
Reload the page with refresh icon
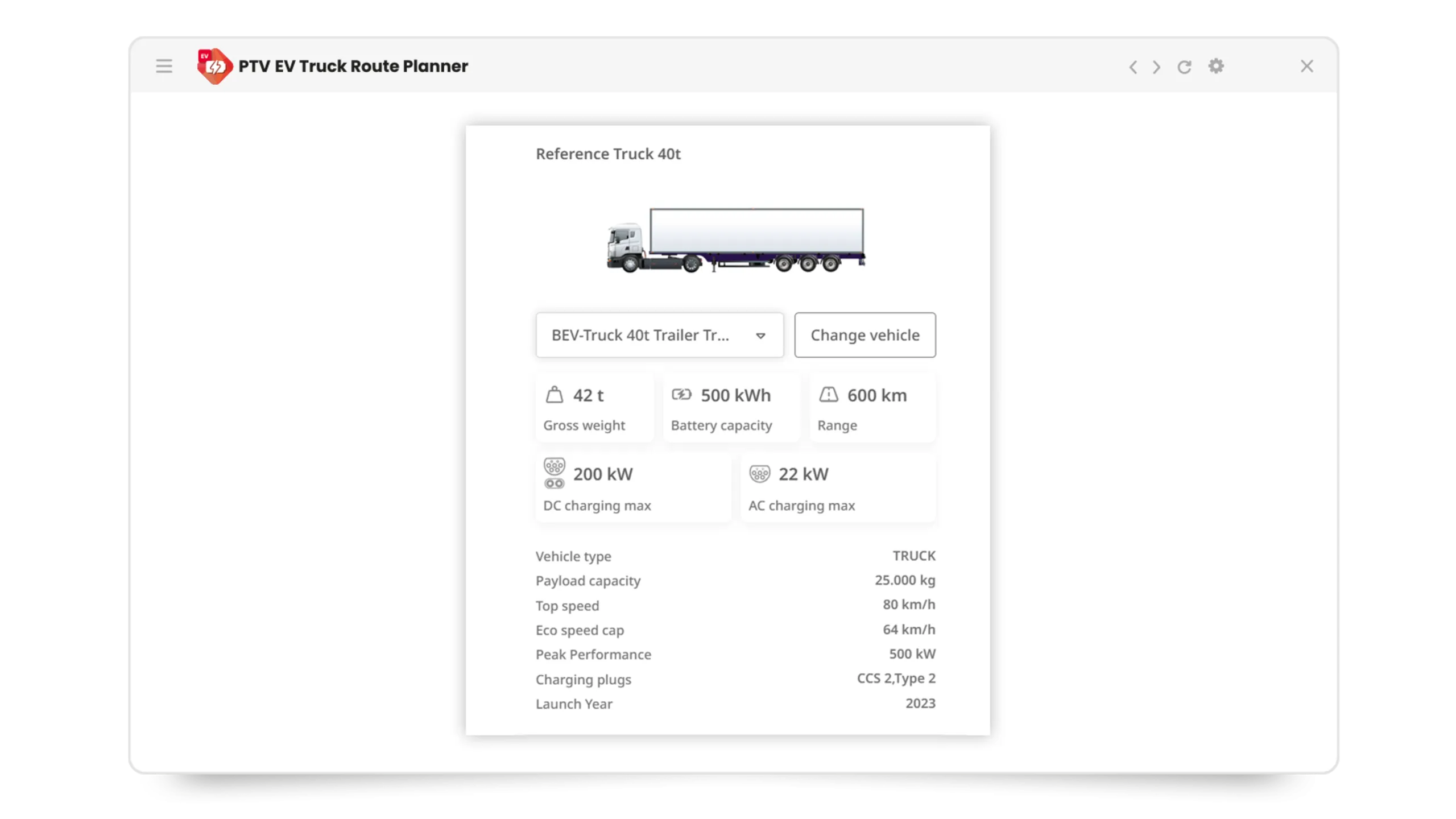pyautogui.click(x=1184, y=67)
